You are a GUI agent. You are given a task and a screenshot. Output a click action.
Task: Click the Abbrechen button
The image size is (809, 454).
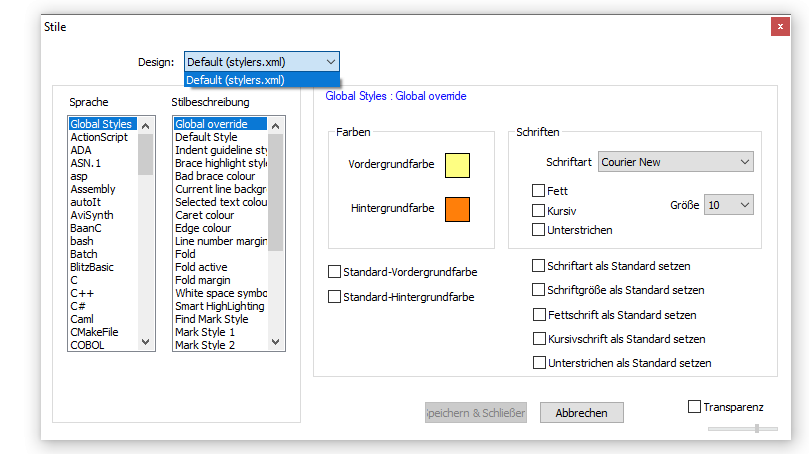[x=581, y=413]
